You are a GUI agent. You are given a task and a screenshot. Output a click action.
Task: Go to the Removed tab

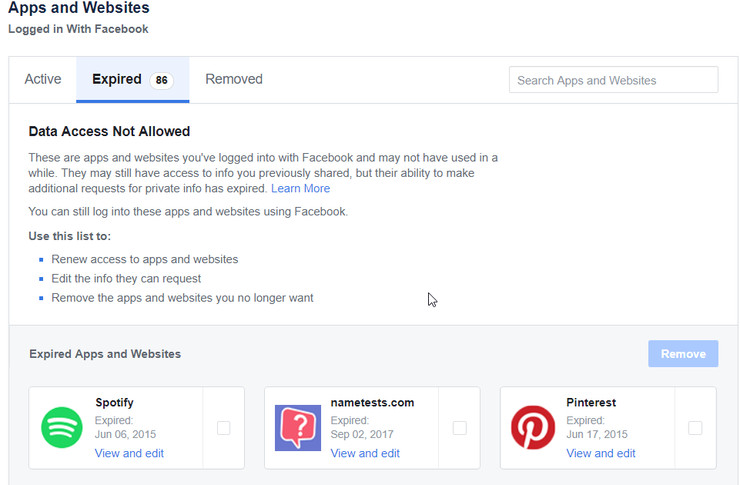[234, 79]
